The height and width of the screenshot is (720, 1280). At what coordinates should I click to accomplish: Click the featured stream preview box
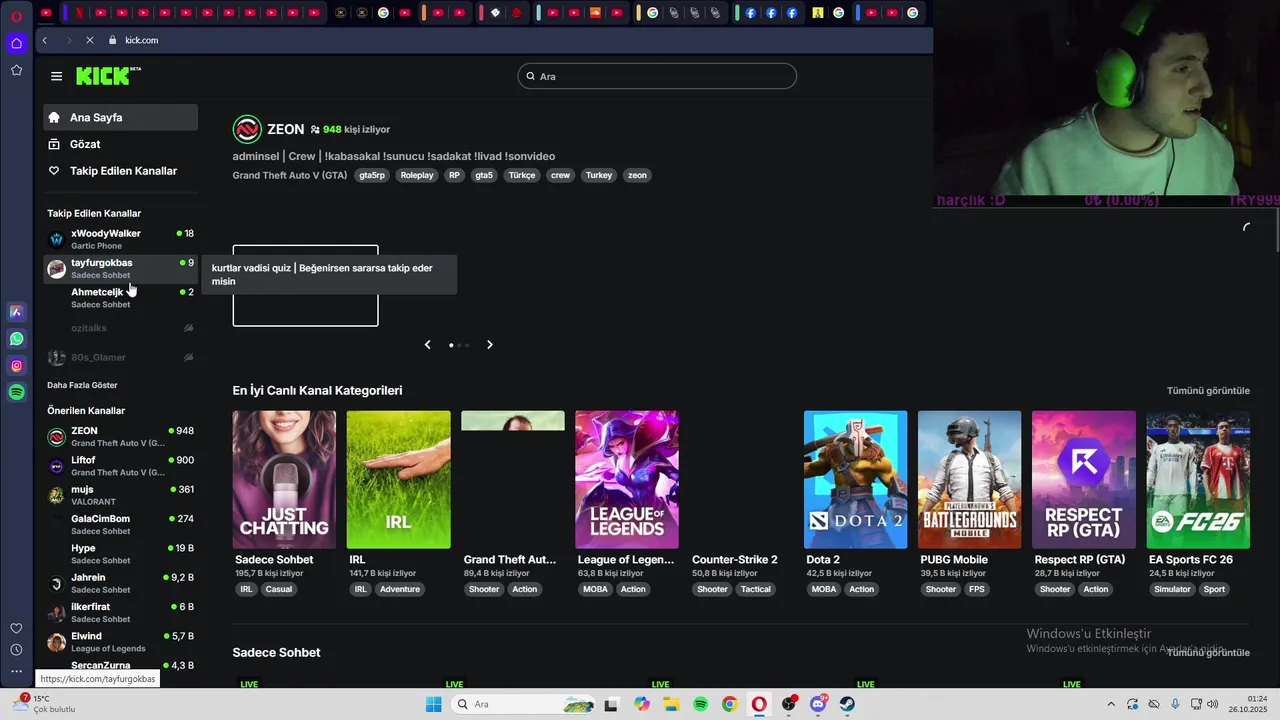[306, 286]
